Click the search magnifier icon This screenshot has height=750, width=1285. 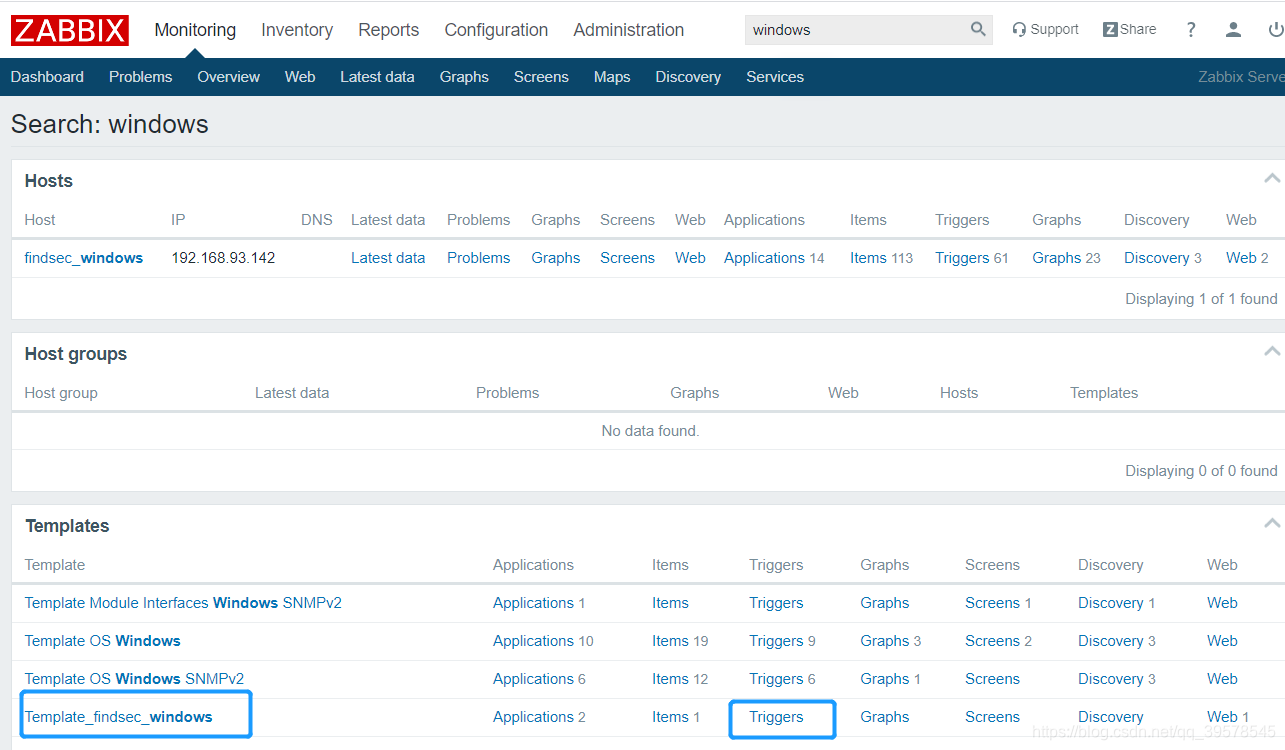coord(978,29)
